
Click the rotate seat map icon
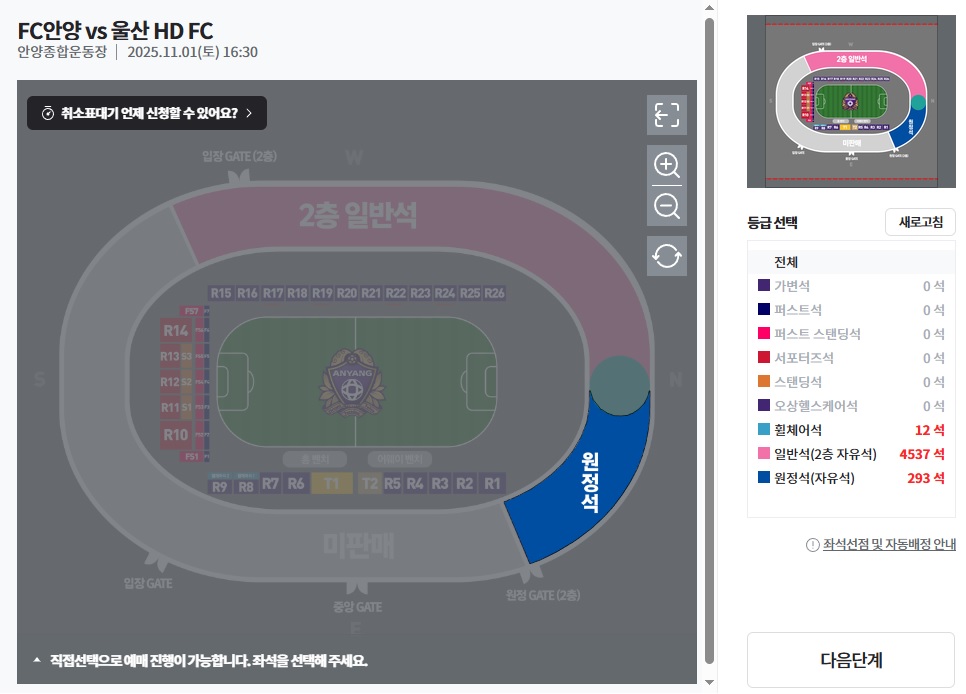(x=666, y=255)
